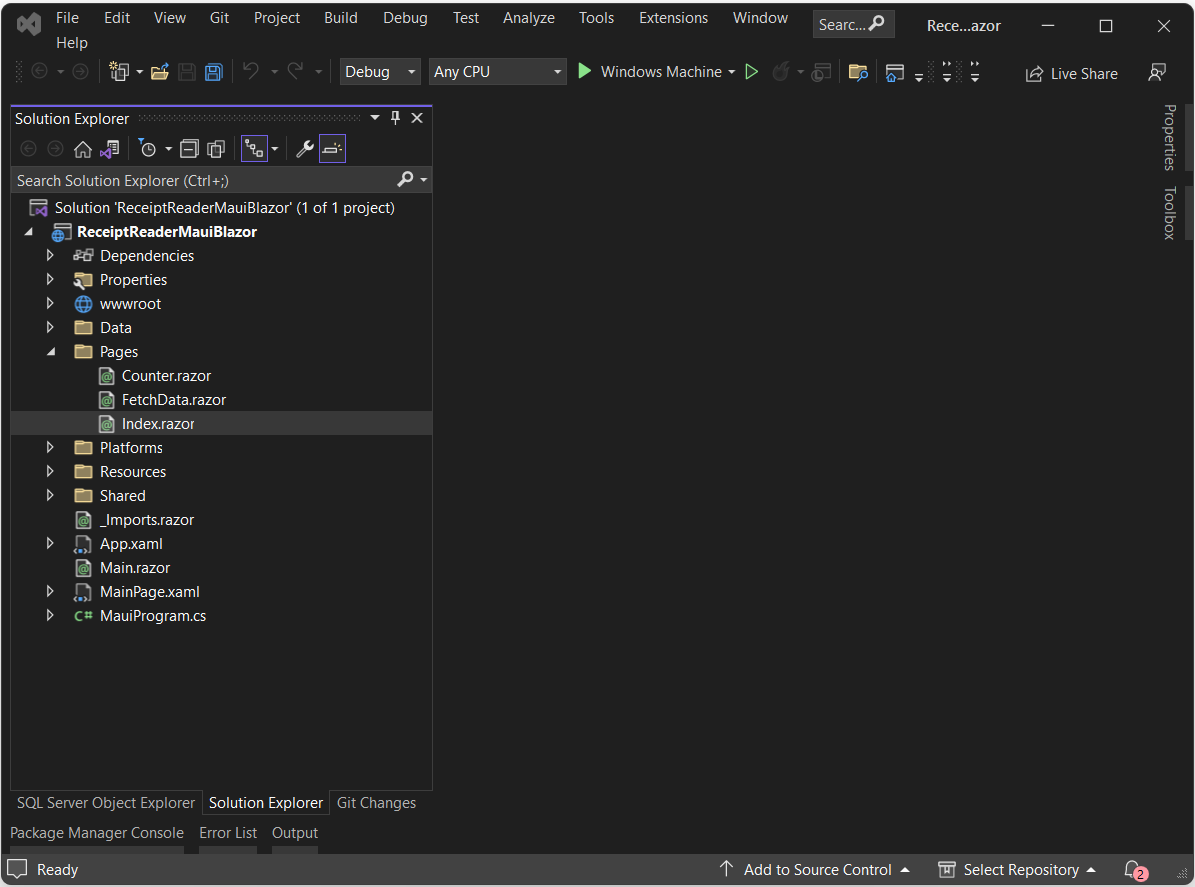The image size is (1195, 887).
Task: Collapse the ReceiptReaderMauiBlazor project node
Action: [29, 232]
